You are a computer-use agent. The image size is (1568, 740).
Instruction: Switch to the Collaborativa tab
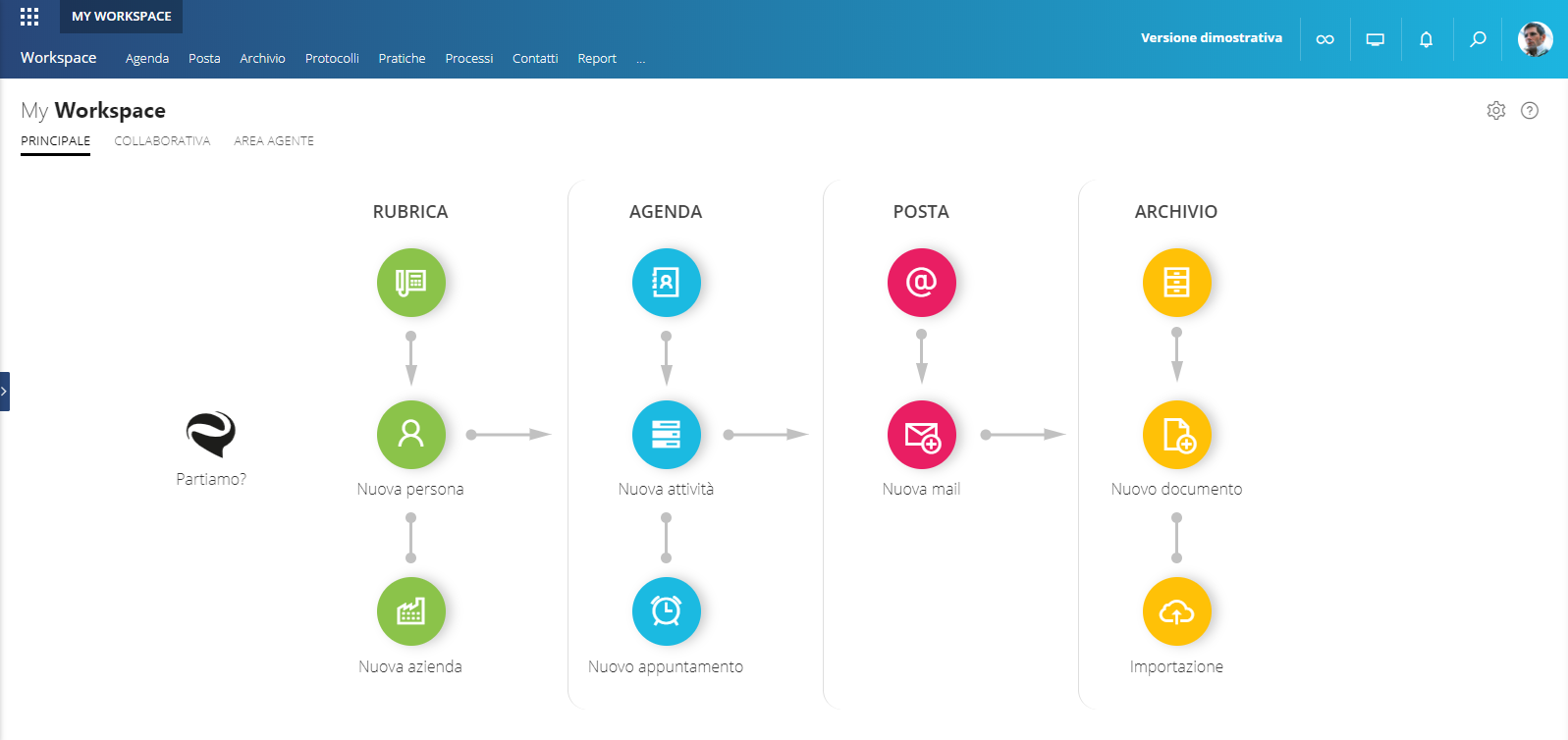pos(162,141)
